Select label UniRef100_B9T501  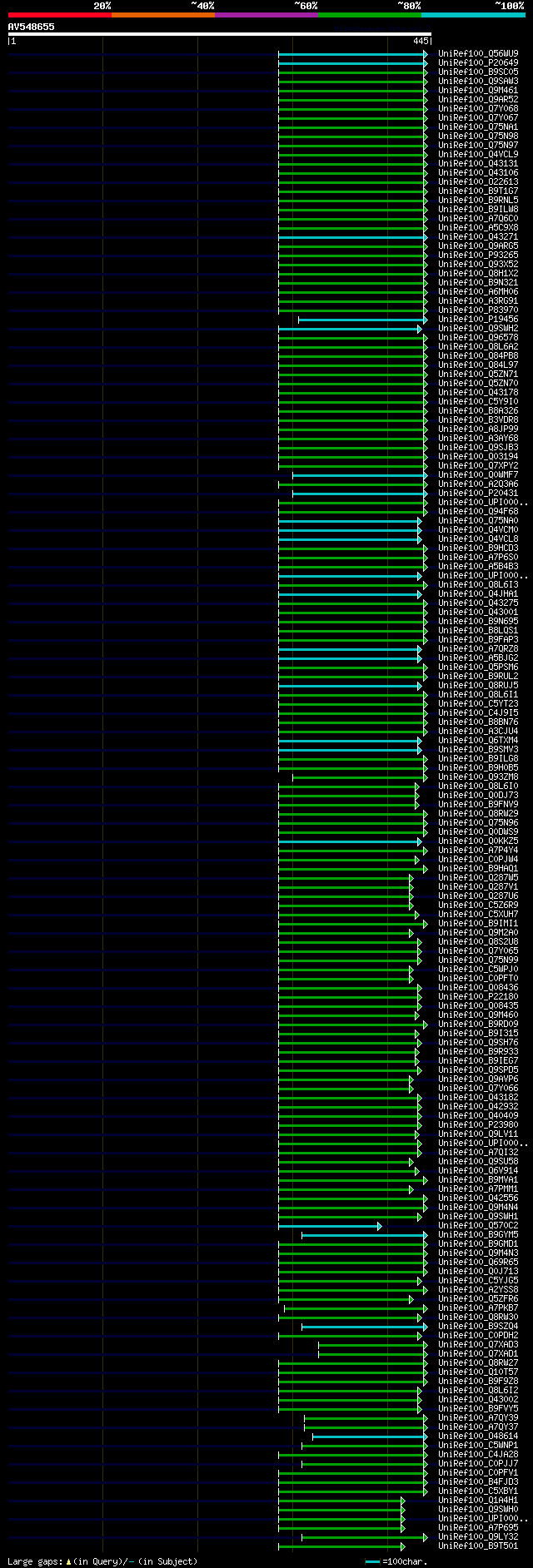point(478,1546)
